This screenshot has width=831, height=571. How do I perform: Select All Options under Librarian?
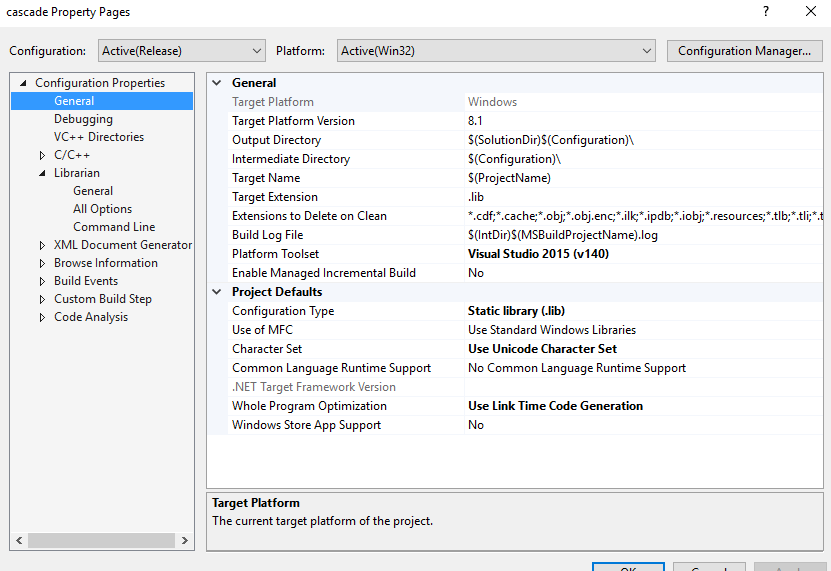click(102, 209)
